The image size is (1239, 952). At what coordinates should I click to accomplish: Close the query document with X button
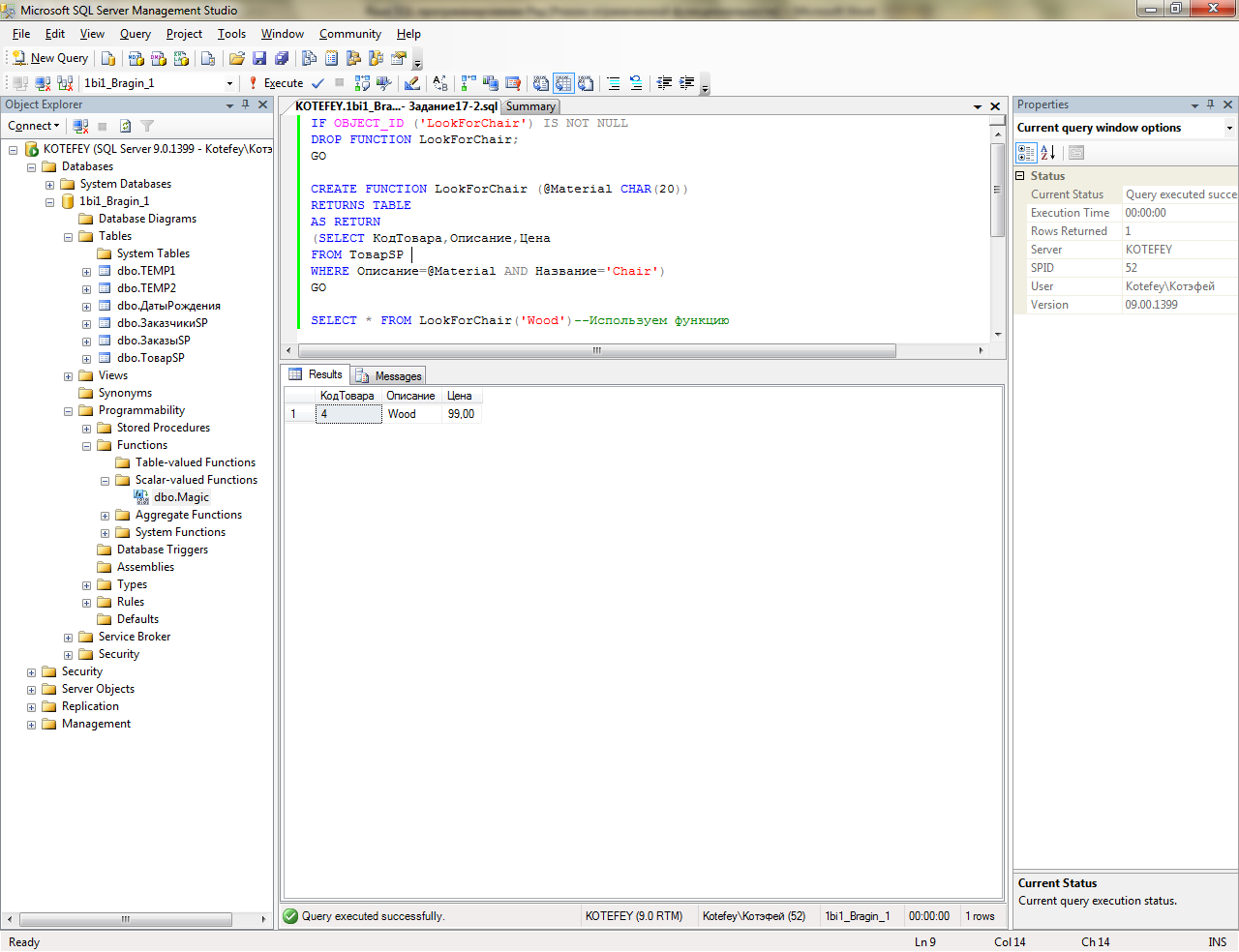pos(995,106)
